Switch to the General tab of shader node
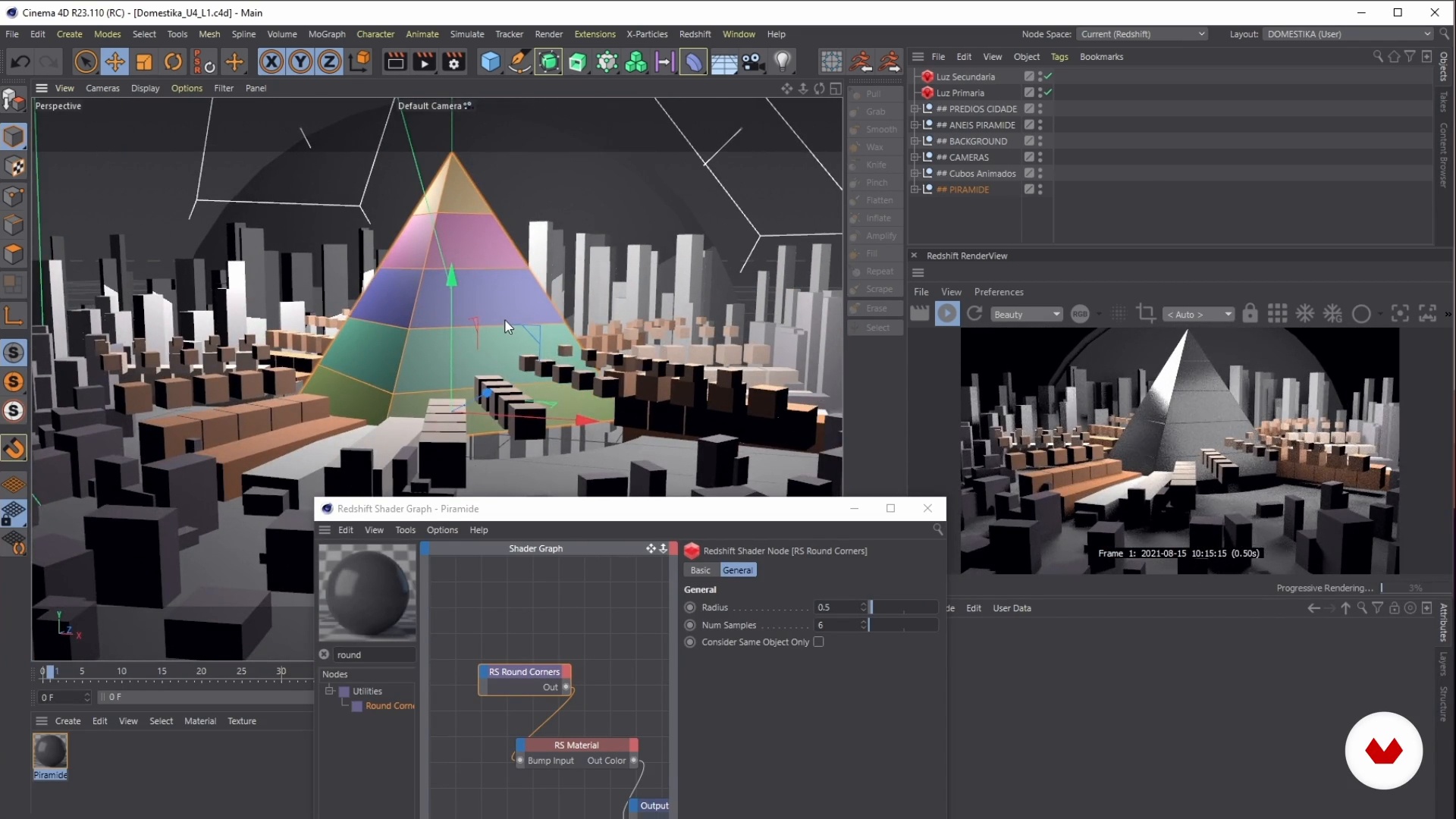 coord(738,570)
